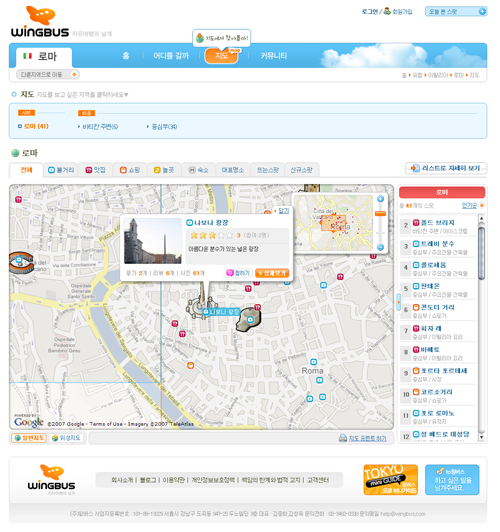Open the 다른지역으로 이동 region dropdown
The image size is (500, 532).
[48, 75]
